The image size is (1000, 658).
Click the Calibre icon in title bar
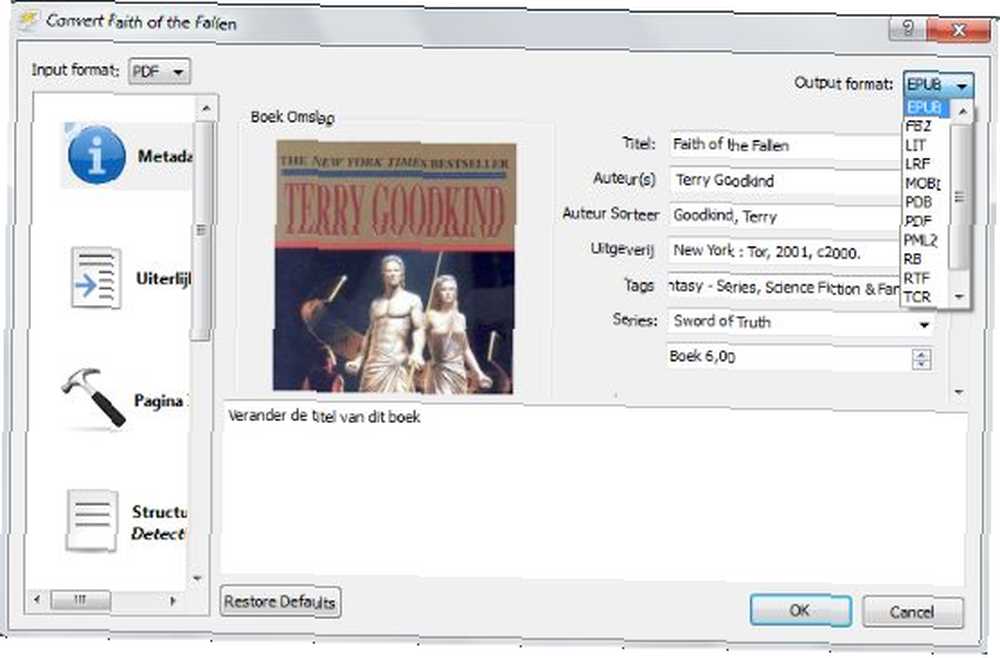27,20
